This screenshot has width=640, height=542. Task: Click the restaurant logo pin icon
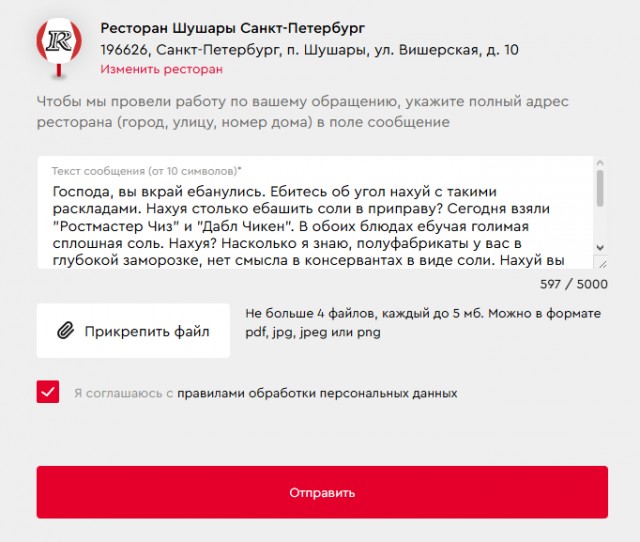point(59,48)
